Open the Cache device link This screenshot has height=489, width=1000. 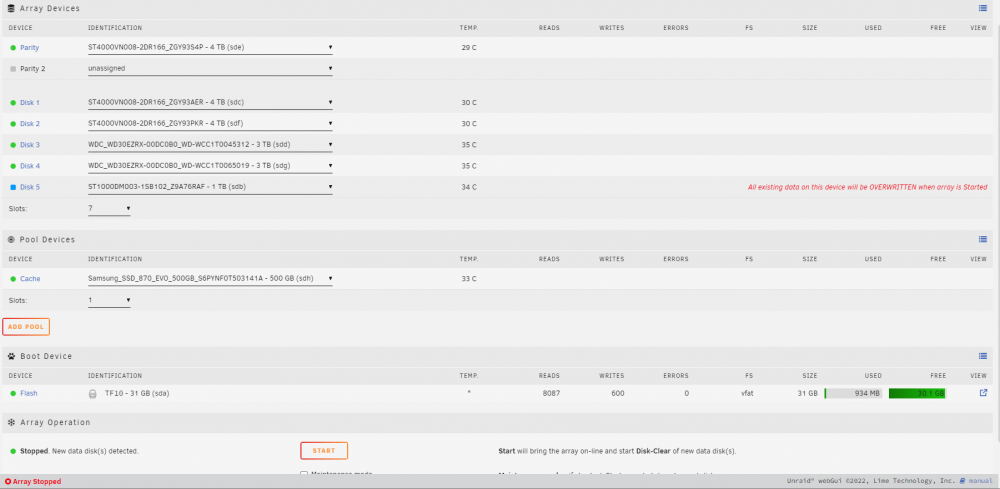(30, 279)
